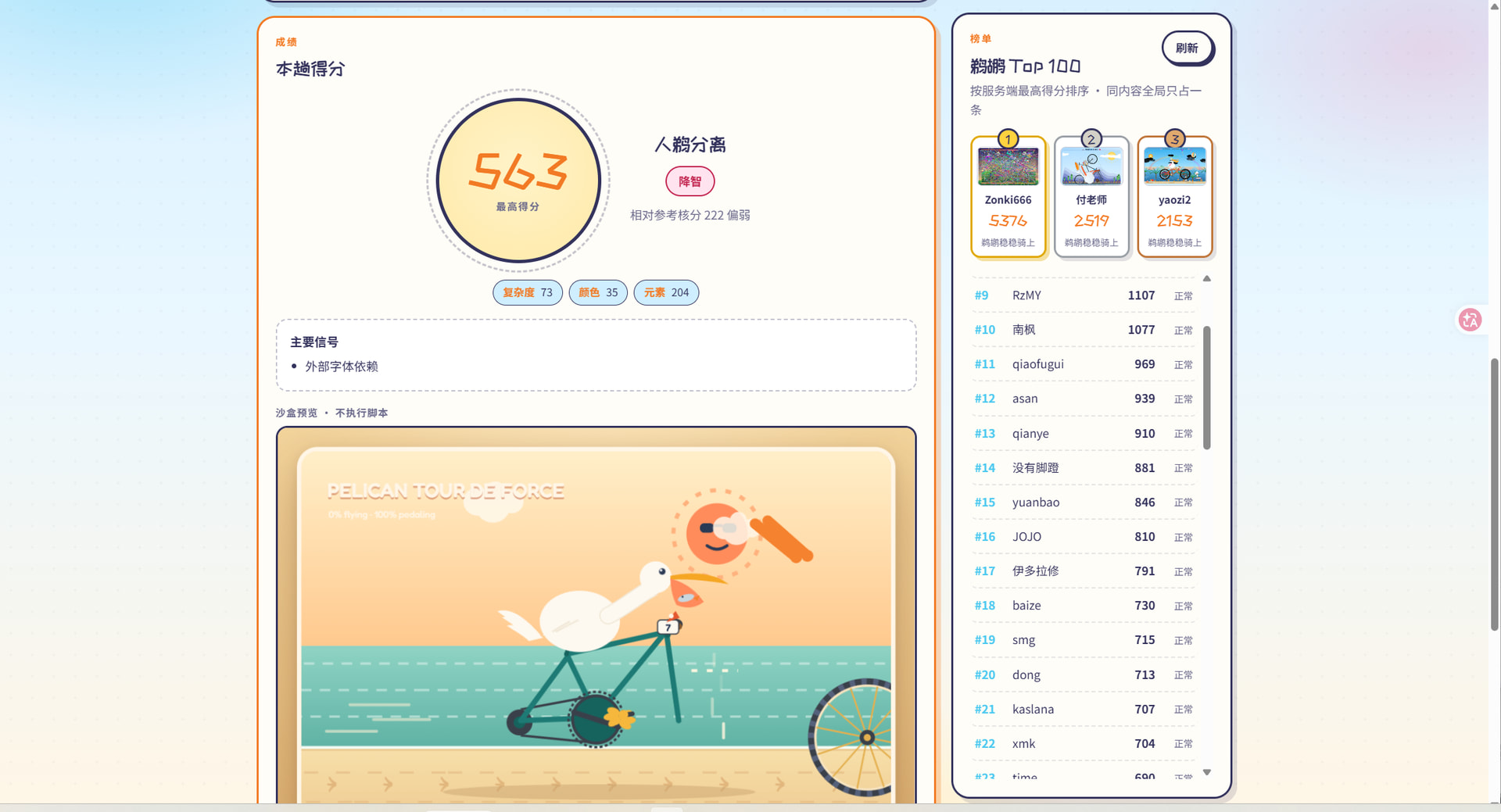Click the 正常 status in JOJO's row

click(x=1184, y=538)
